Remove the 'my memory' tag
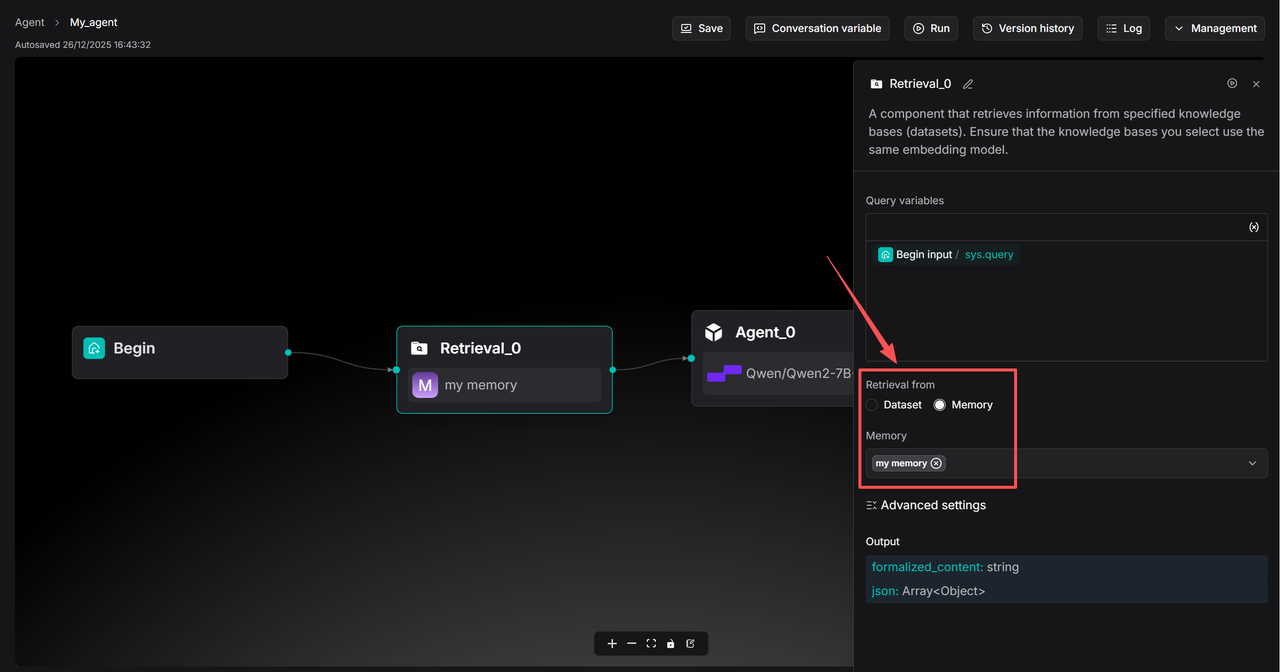 point(936,464)
